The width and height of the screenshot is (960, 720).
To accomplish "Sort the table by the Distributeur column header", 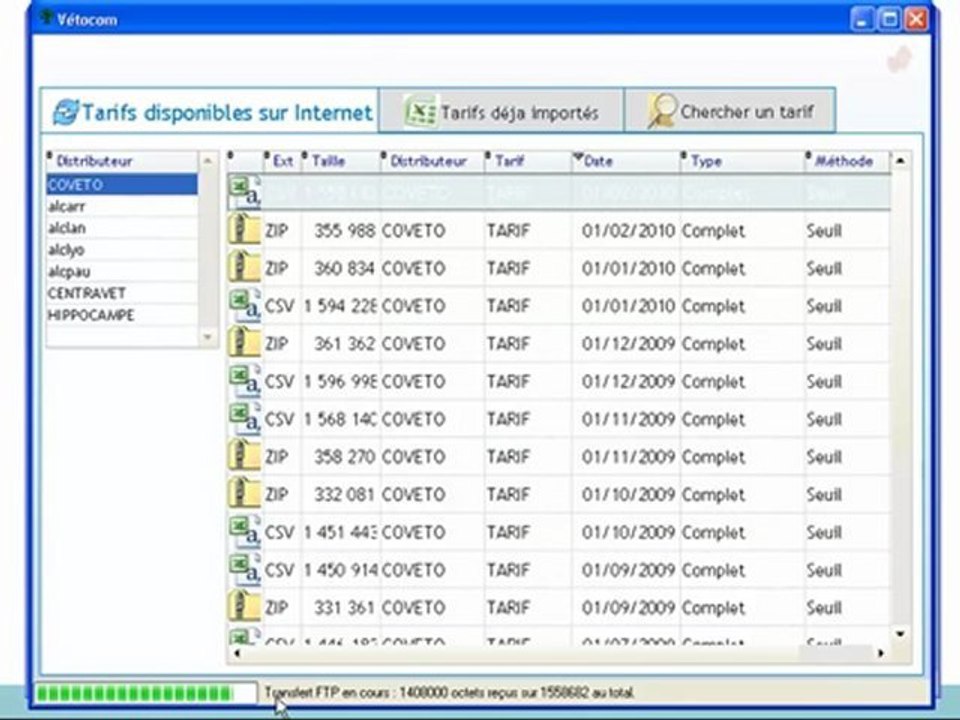I will [x=432, y=161].
